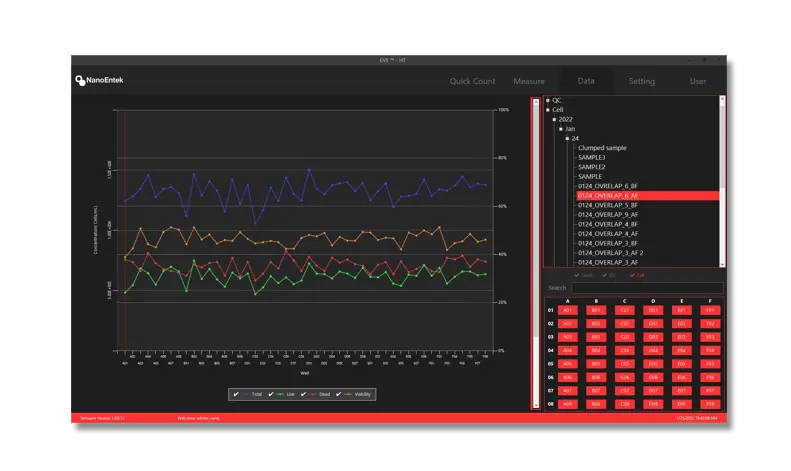Click the data tree scrollbar up arrow
Viewport: 791px width, 471px height.
click(x=722, y=99)
